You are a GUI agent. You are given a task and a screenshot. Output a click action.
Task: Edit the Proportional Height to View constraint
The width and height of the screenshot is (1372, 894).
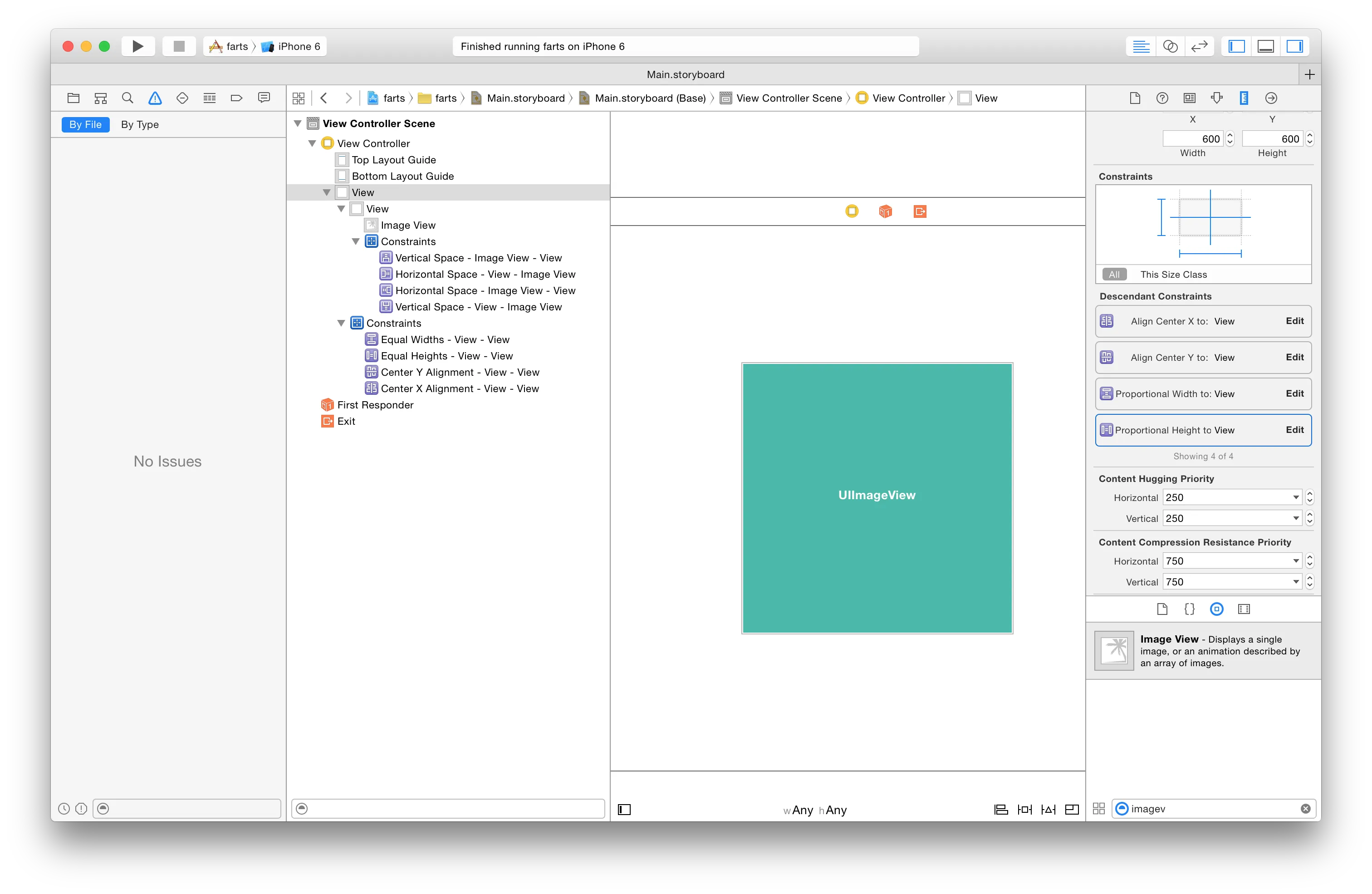click(1295, 430)
